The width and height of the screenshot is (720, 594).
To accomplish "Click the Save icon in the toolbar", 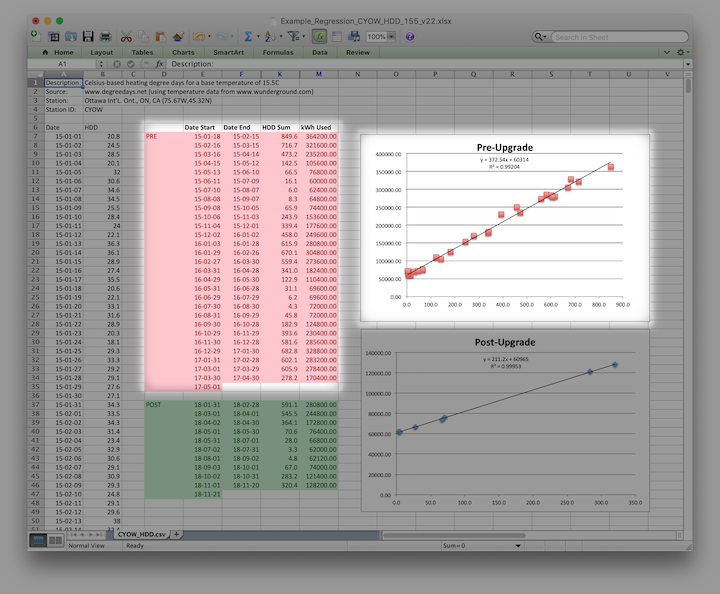I will tap(88, 37).
